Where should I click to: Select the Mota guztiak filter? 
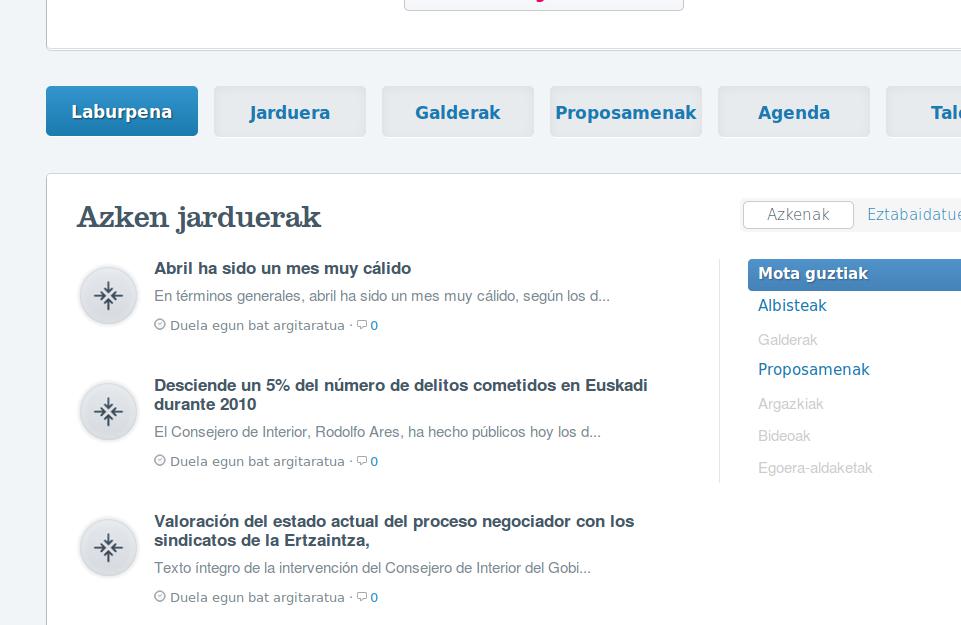[x=813, y=274]
